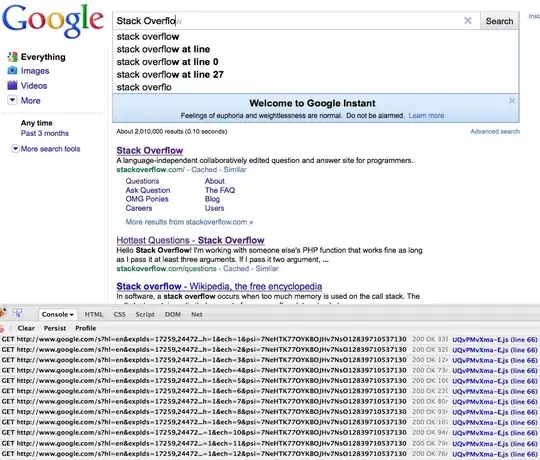The width and height of the screenshot is (540, 460).
Task: Switch to the Script tab in Firebug
Action: (x=145, y=314)
